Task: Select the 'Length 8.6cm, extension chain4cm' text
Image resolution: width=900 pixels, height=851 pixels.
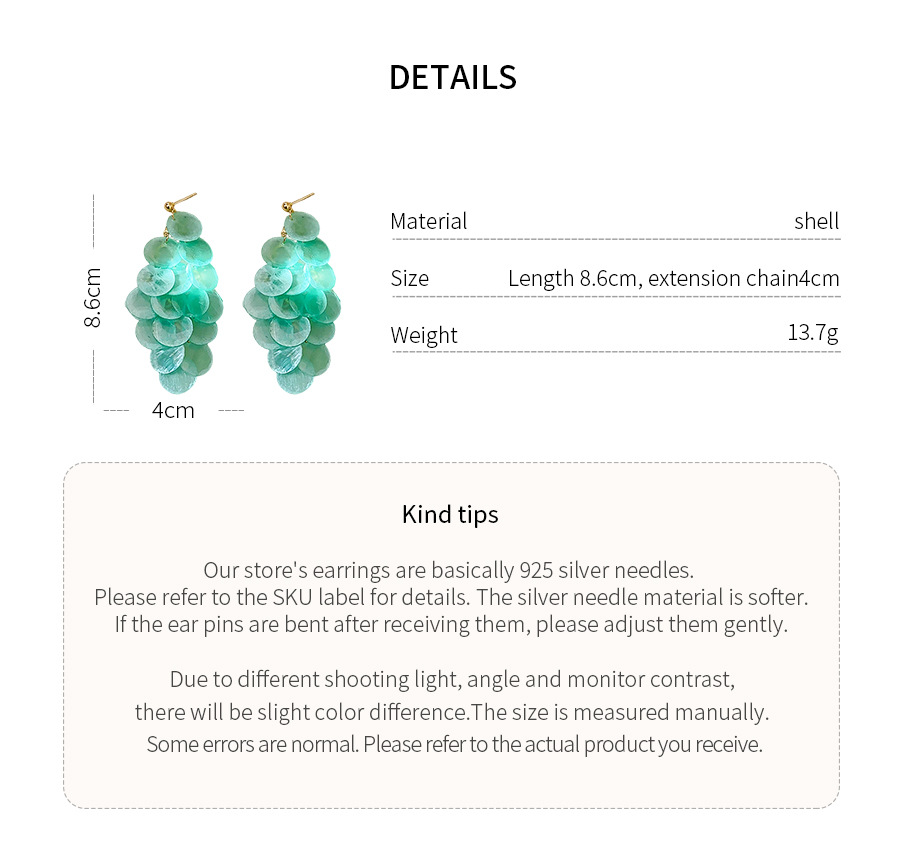Action: point(673,278)
